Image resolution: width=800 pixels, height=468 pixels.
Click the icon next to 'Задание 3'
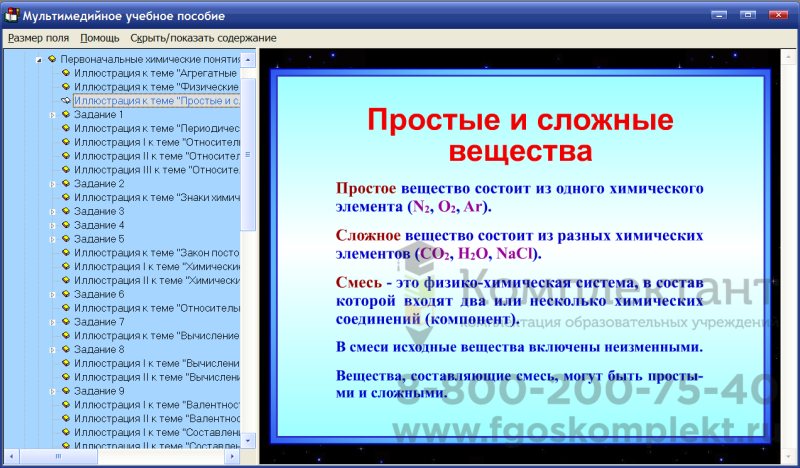pyautogui.click(x=66, y=211)
